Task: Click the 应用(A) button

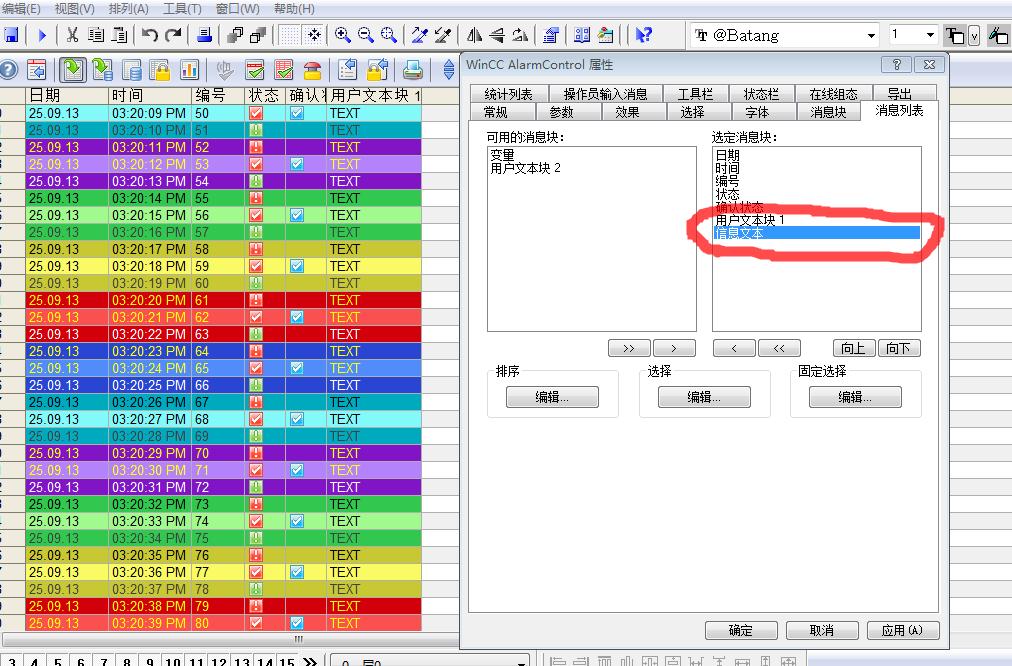Action: 902,630
